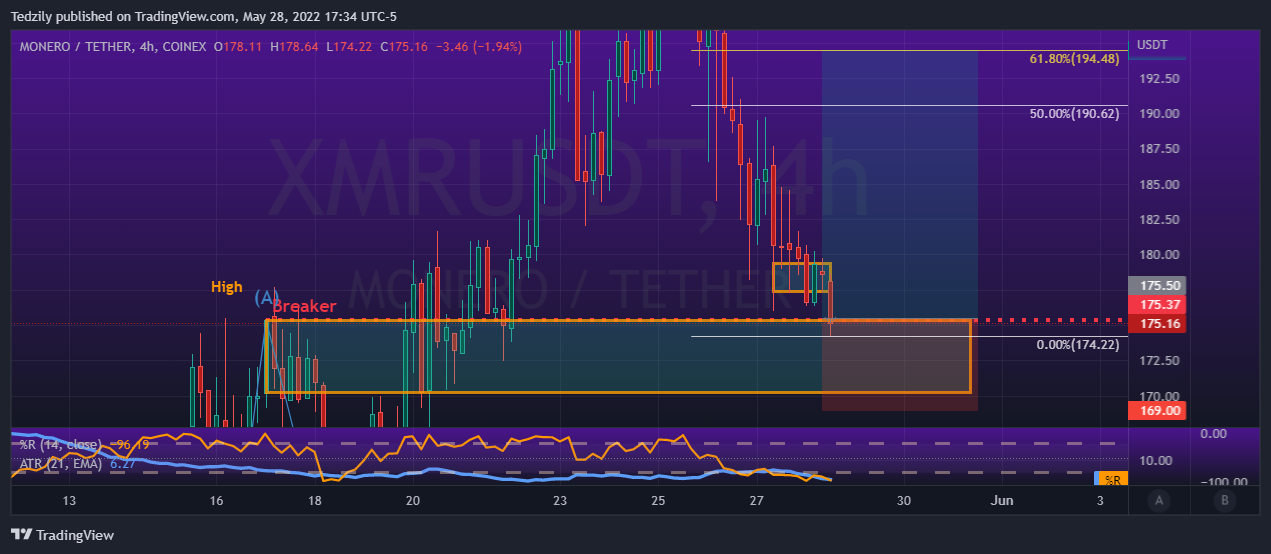This screenshot has width=1271, height=554.
Task: Click the June 3 label on the time axis
Action: tap(1100, 500)
